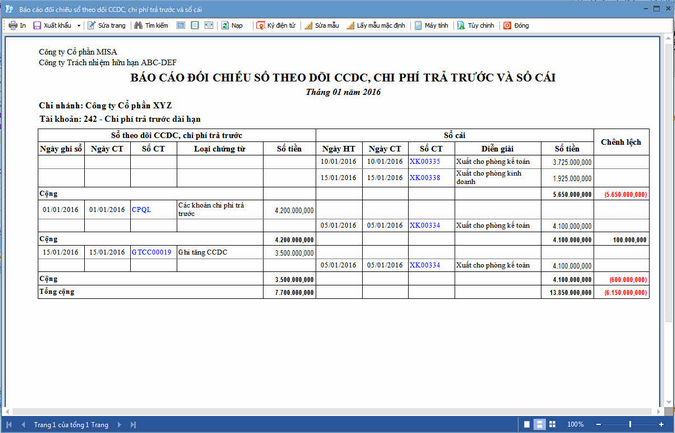Click zoom out minus button

[598, 424]
